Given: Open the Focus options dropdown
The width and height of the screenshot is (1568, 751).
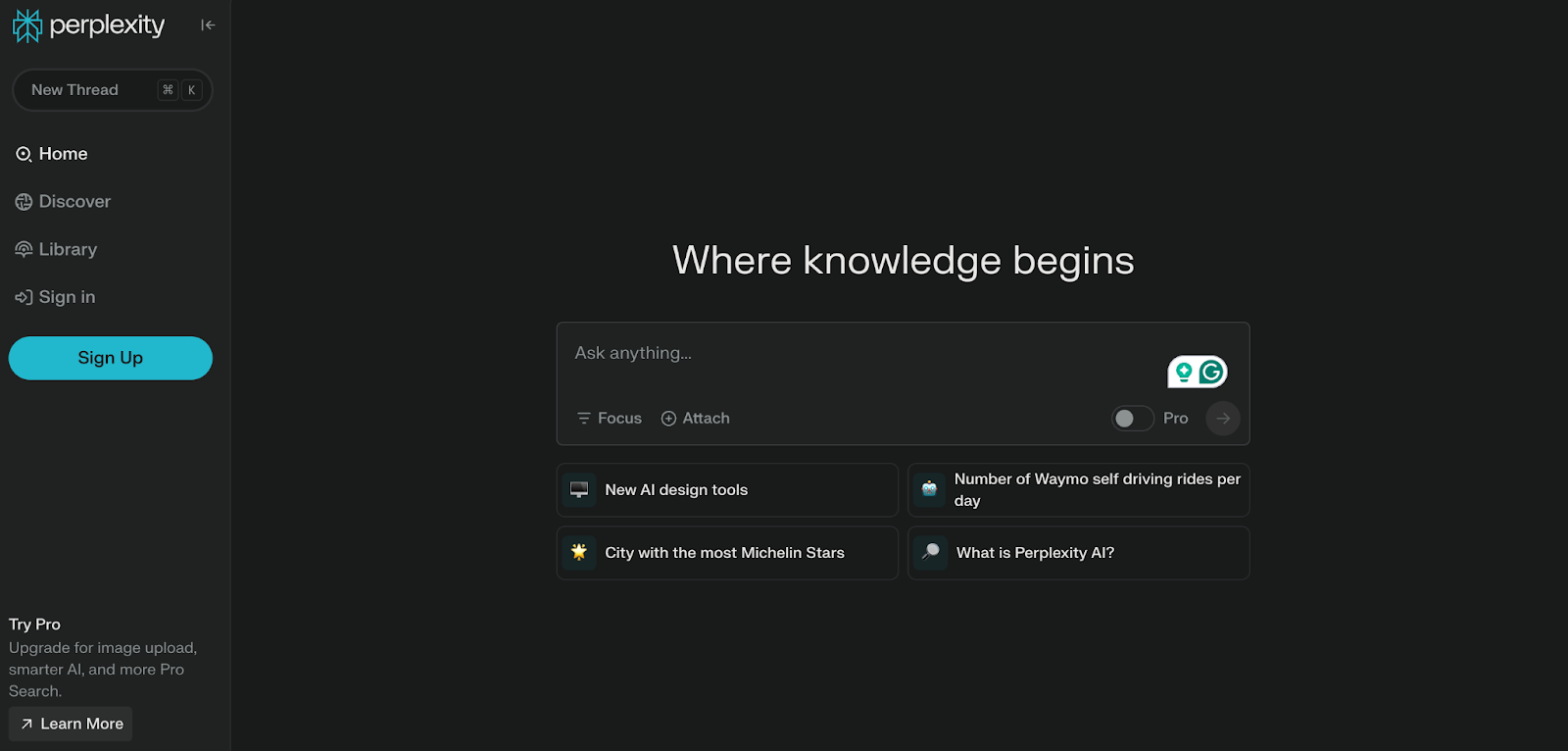Looking at the screenshot, I should [610, 419].
